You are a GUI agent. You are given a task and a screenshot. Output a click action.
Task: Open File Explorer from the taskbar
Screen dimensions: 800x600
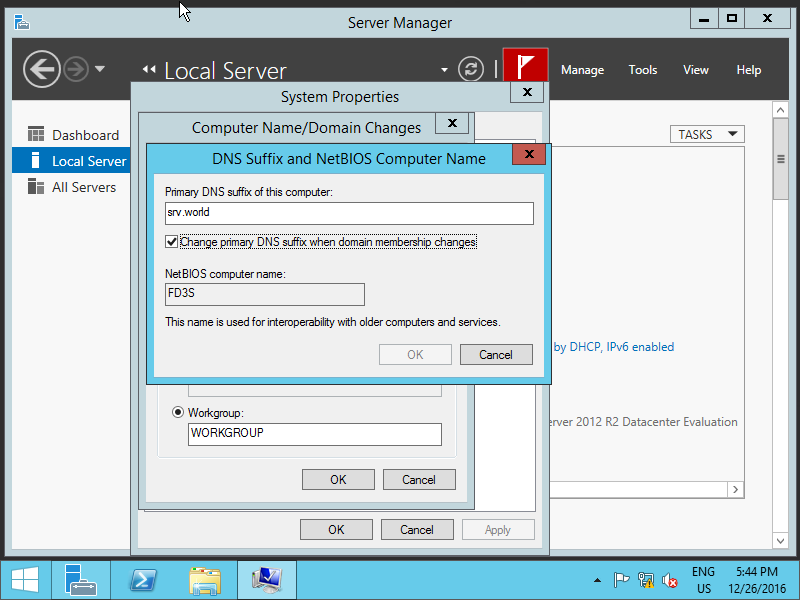(205, 580)
